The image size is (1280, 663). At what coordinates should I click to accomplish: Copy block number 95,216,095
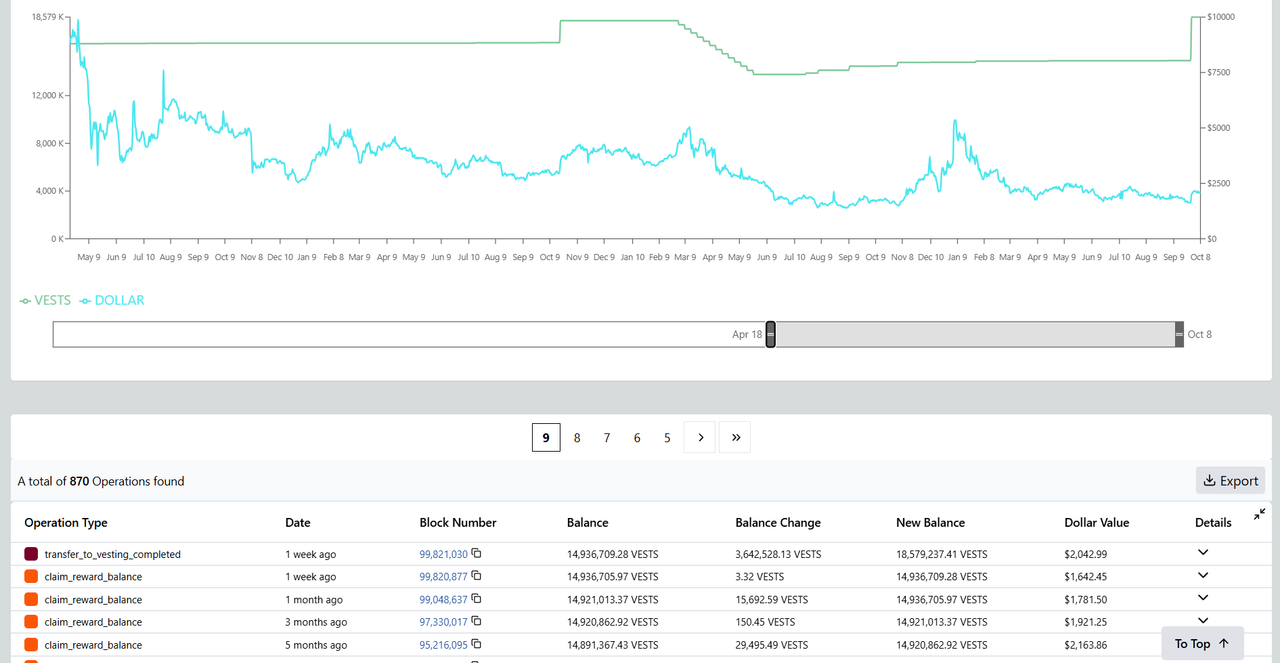click(477, 644)
